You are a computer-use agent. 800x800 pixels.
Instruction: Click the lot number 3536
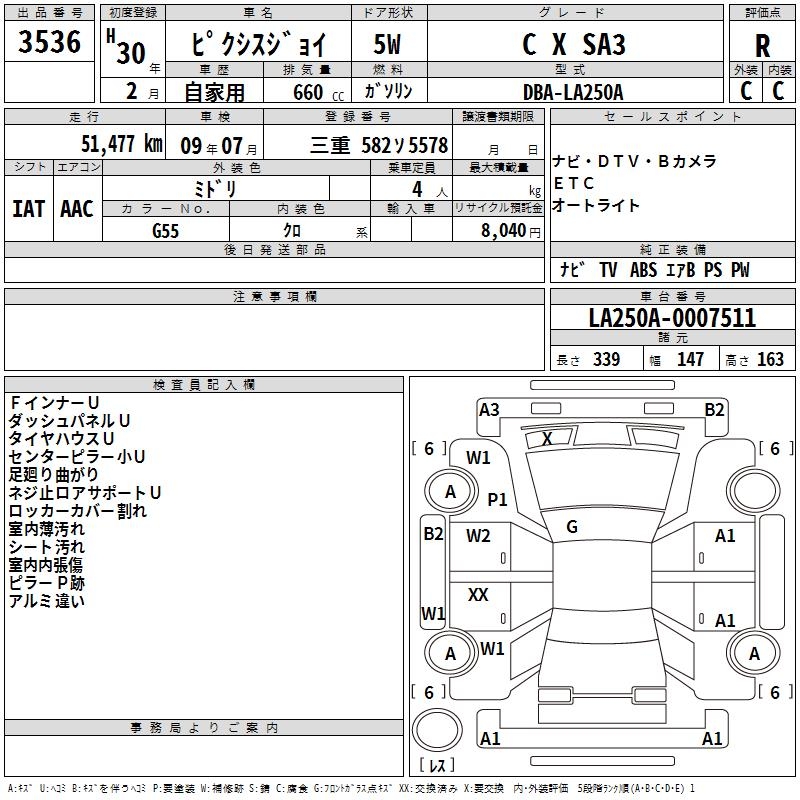point(50,42)
